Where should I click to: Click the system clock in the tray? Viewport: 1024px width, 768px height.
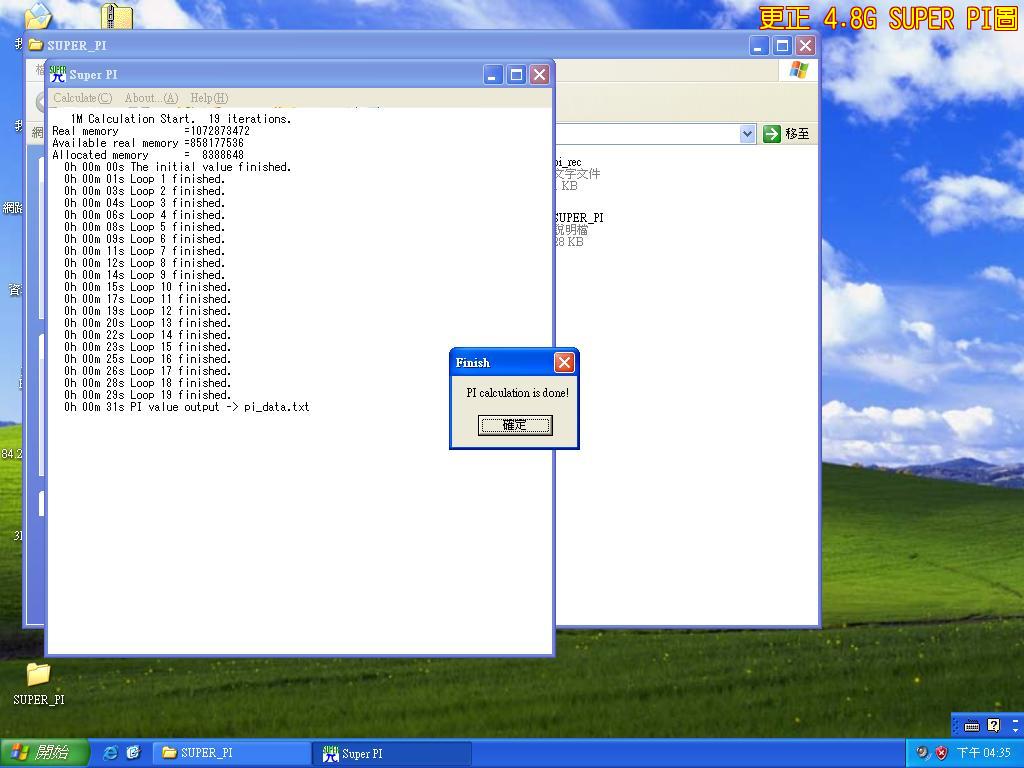pos(983,753)
